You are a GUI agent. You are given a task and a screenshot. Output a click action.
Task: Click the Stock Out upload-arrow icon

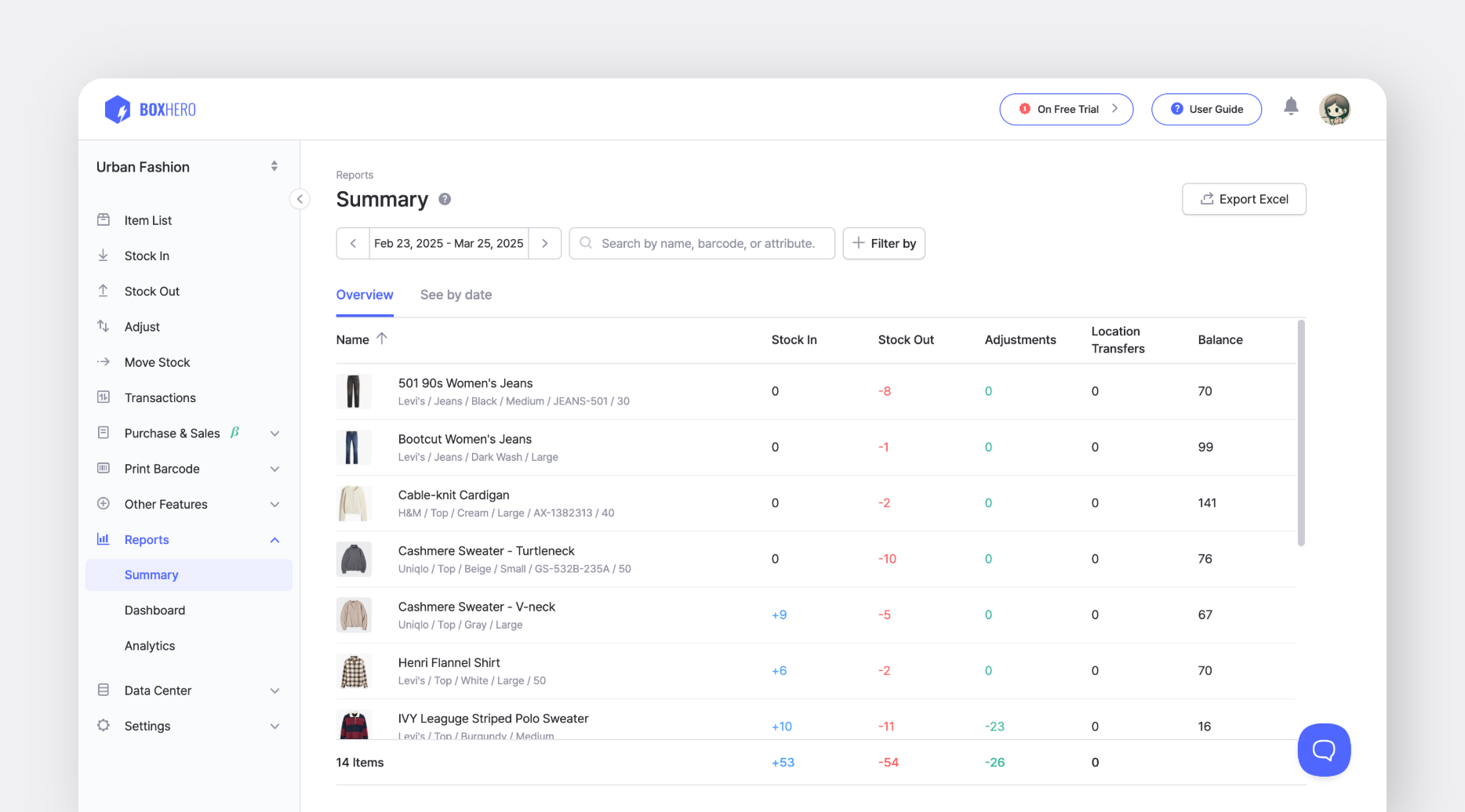tap(104, 291)
